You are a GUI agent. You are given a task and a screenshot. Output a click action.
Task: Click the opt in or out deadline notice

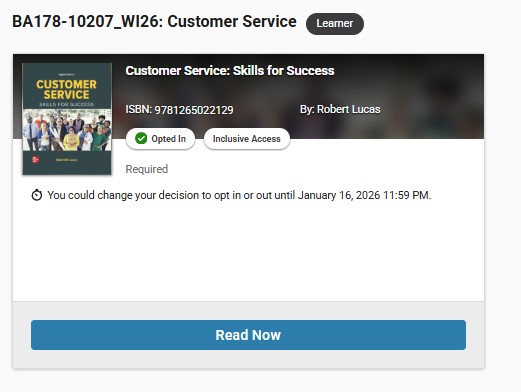239,195
